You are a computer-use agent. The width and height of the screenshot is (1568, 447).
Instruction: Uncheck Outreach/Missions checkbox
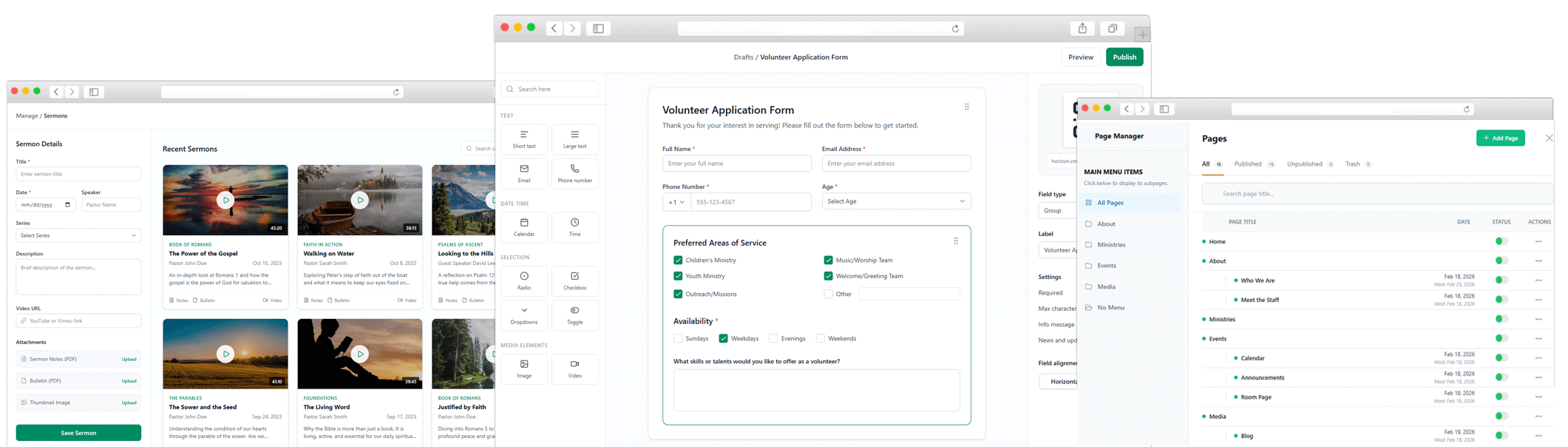point(678,294)
